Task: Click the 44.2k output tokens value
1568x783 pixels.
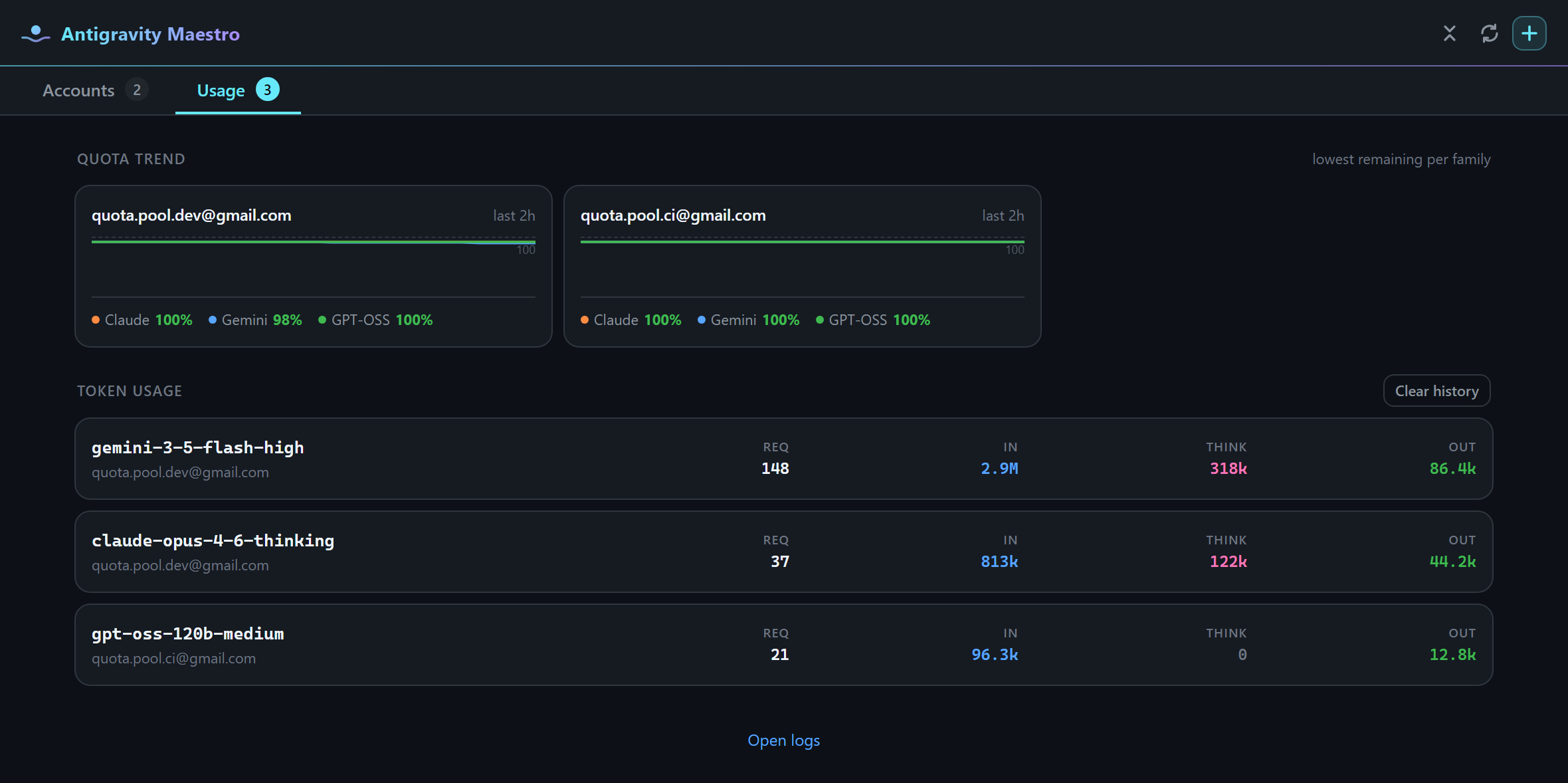Action: (1452, 562)
